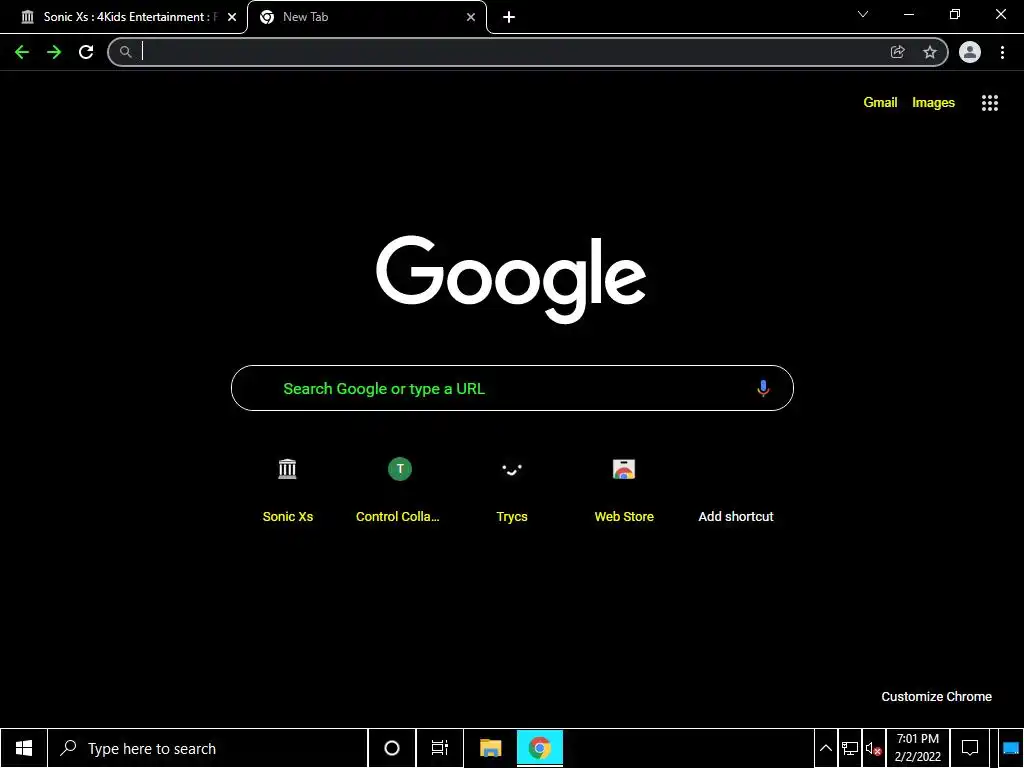Screen dimensions: 1024x768
Task: Click the Google logo
Action: [511, 280]
